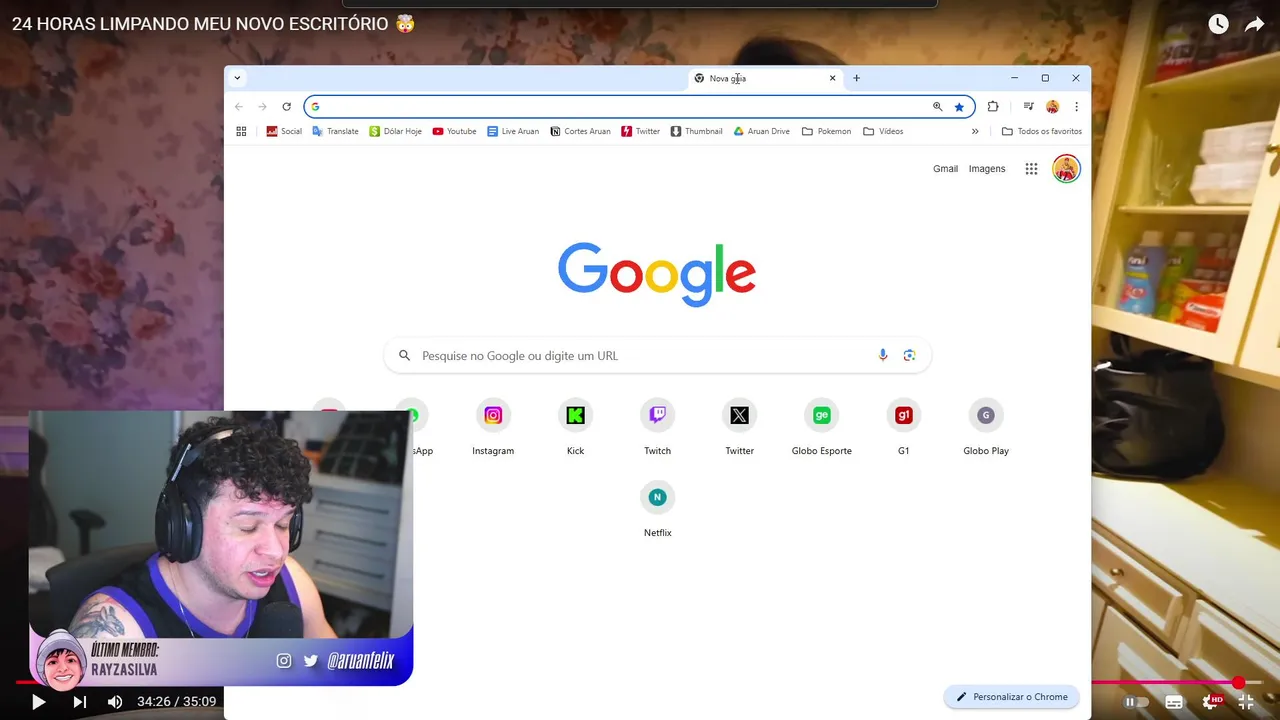Open a new Chrome tab
1280x720 pixels.
coord(856,78)
